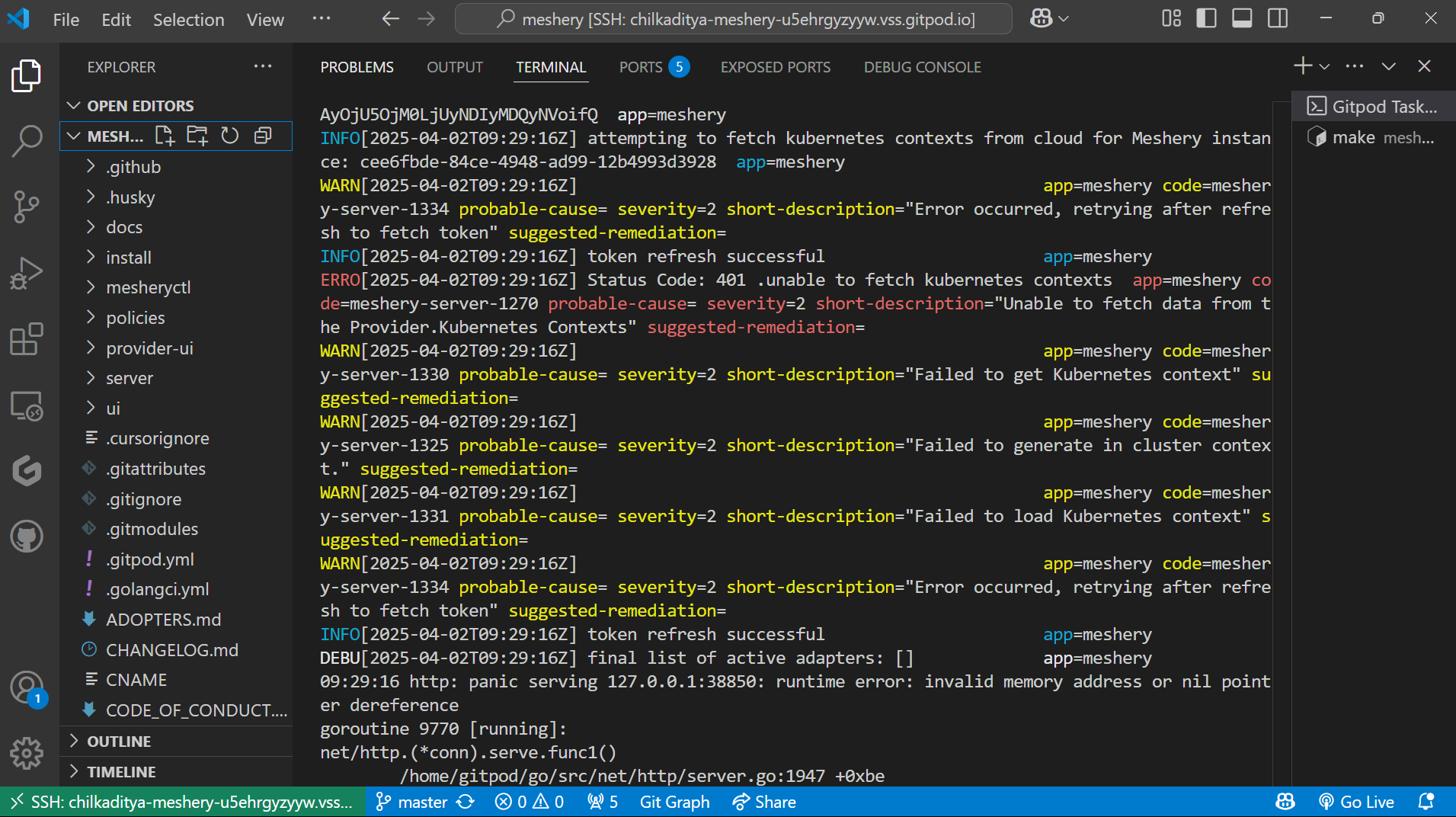Switch to the Ports tab
Screen dimensions: 1456x817
click(654, 67)
